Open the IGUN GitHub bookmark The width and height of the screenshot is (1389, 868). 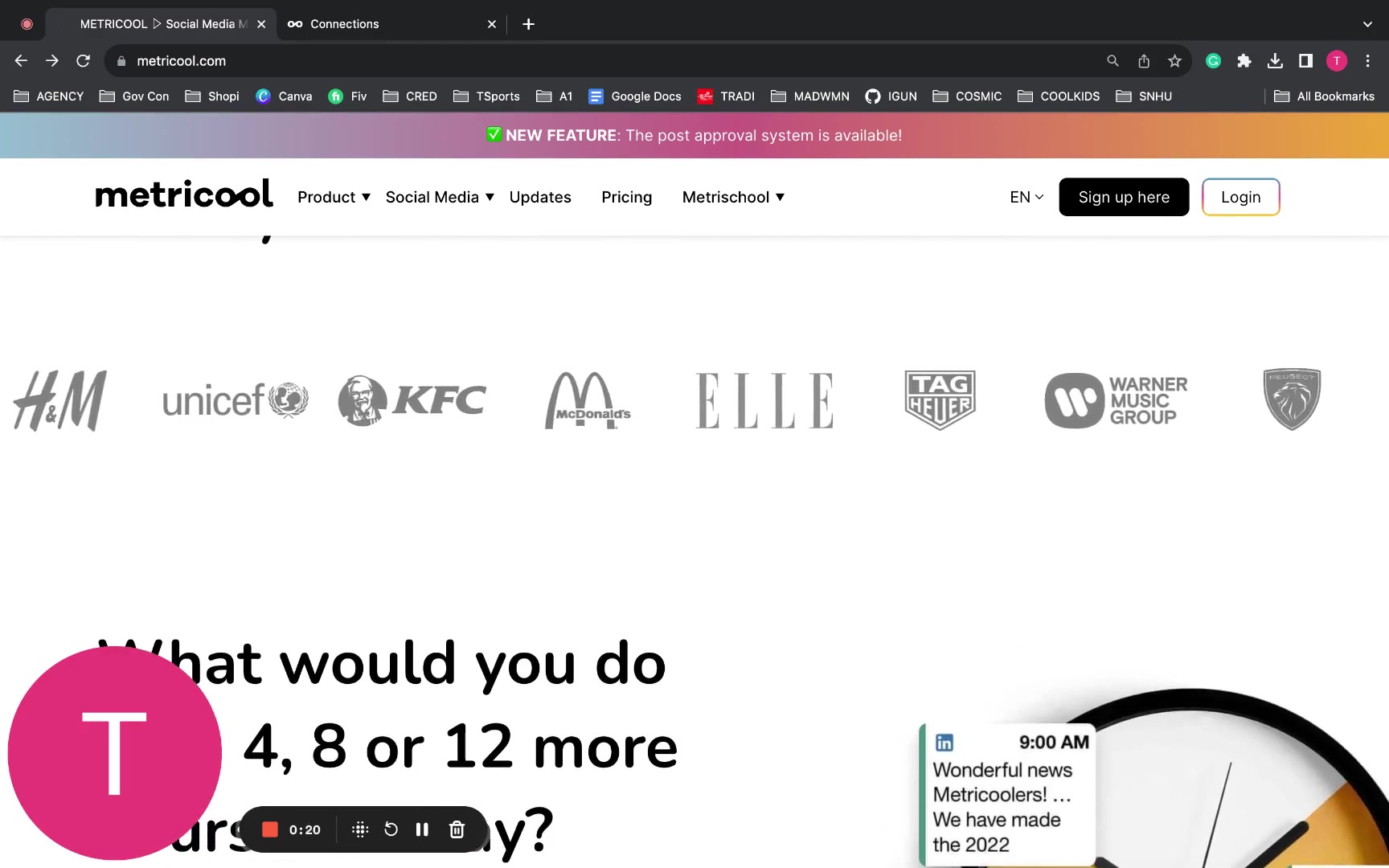891,96
